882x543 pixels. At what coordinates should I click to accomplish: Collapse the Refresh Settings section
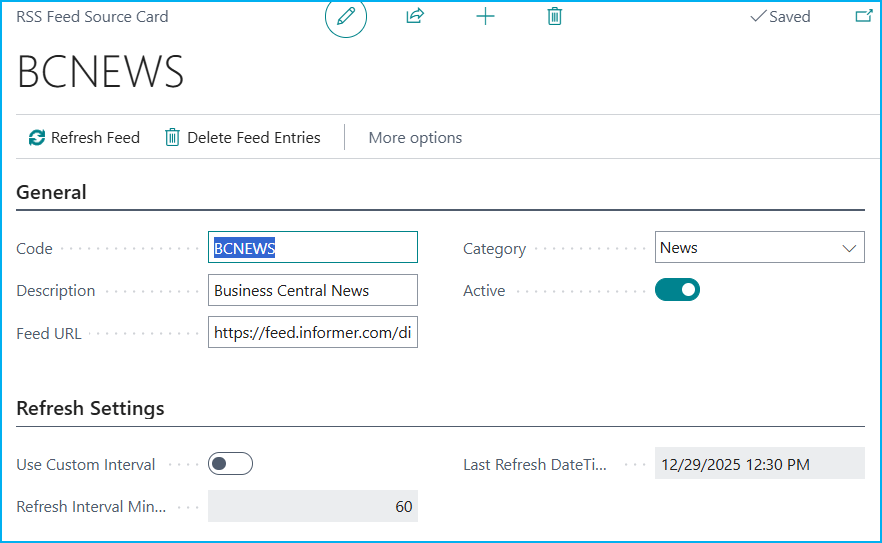point(90,408)
